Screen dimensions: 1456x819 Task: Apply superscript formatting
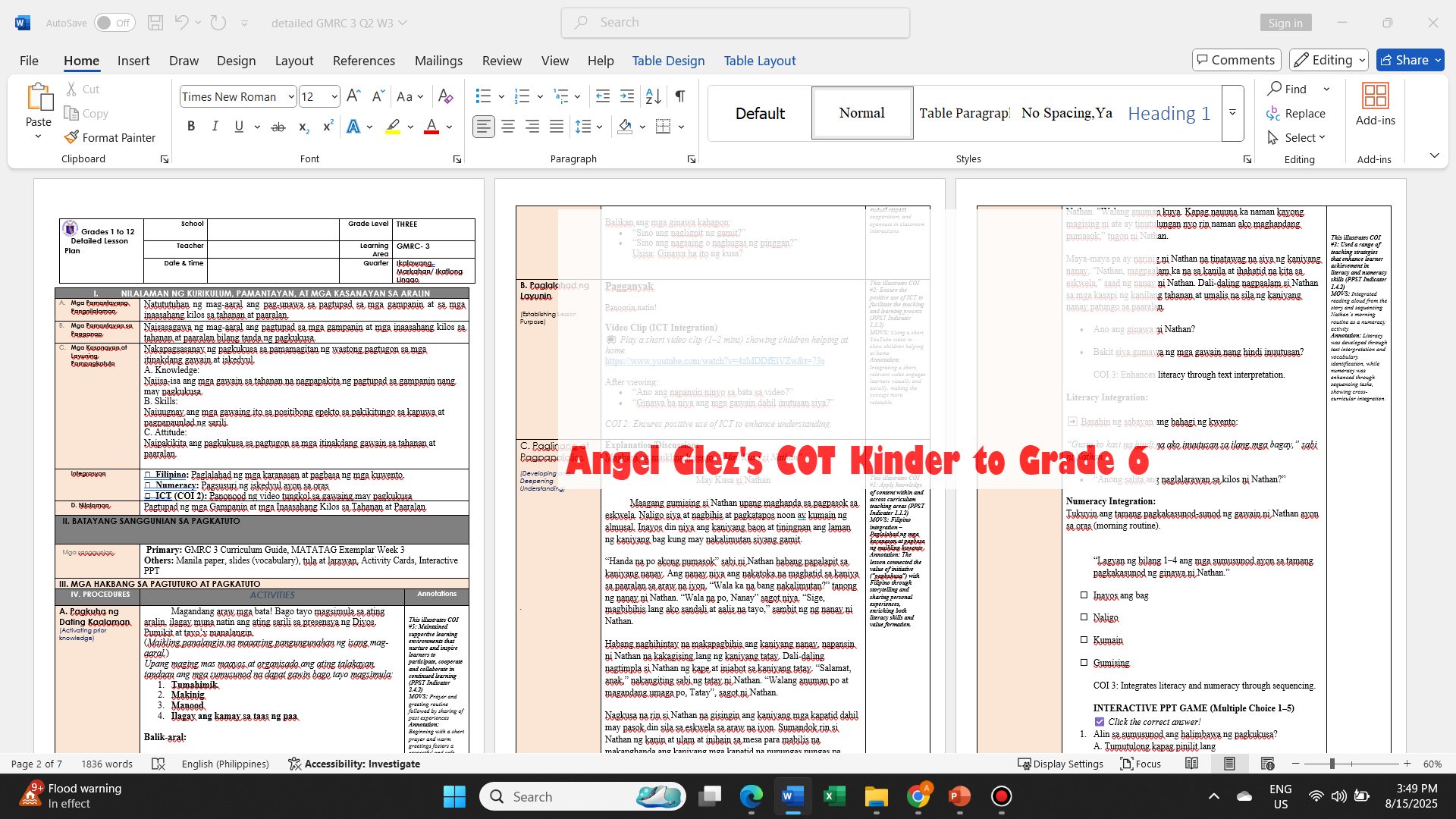point(328,127)
